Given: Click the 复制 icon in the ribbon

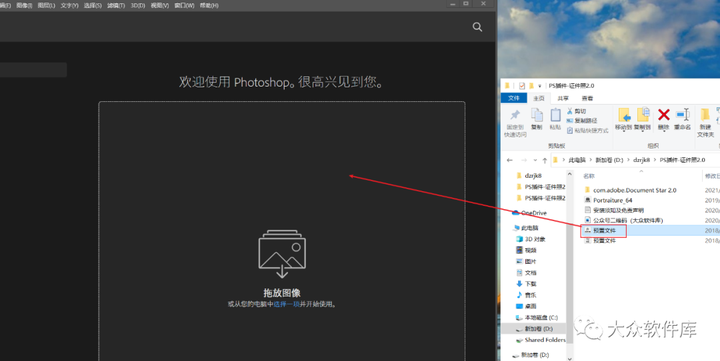Looking at the screenshot, I should pyautogui.click(x=536, y=115).
